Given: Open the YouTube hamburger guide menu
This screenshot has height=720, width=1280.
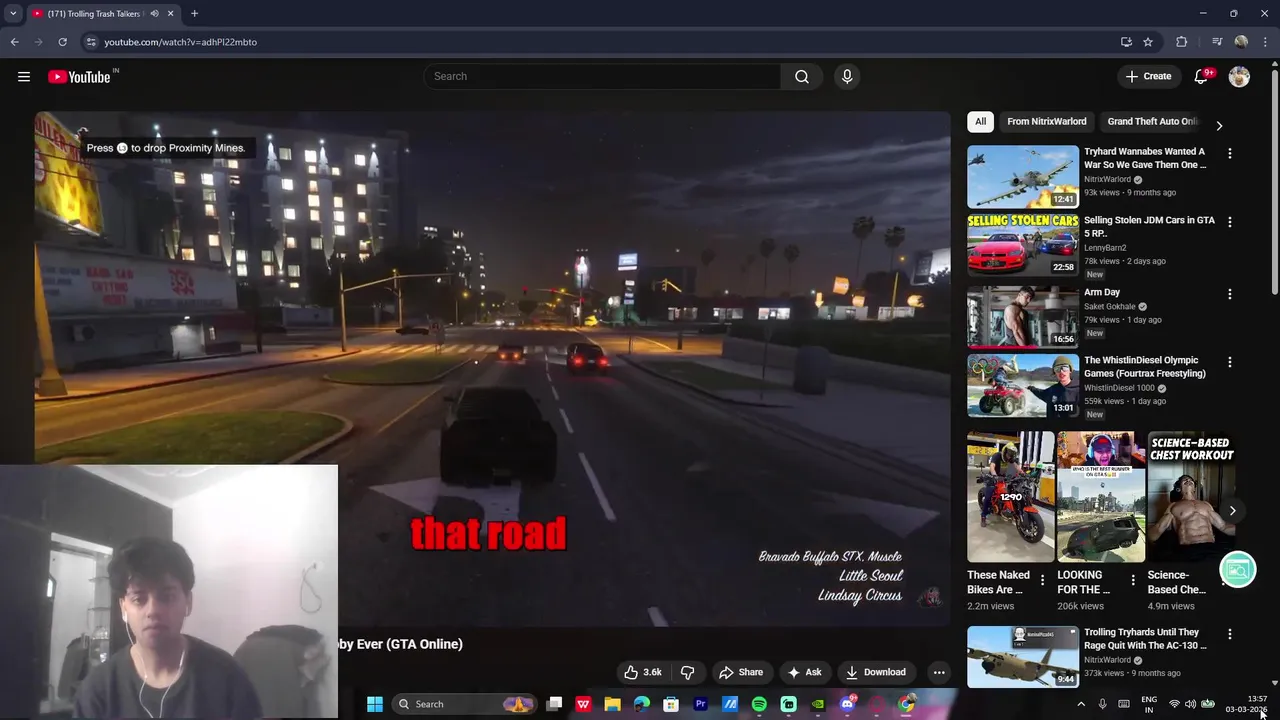Looking at the screenshot, I should click(x=24, y=77).
